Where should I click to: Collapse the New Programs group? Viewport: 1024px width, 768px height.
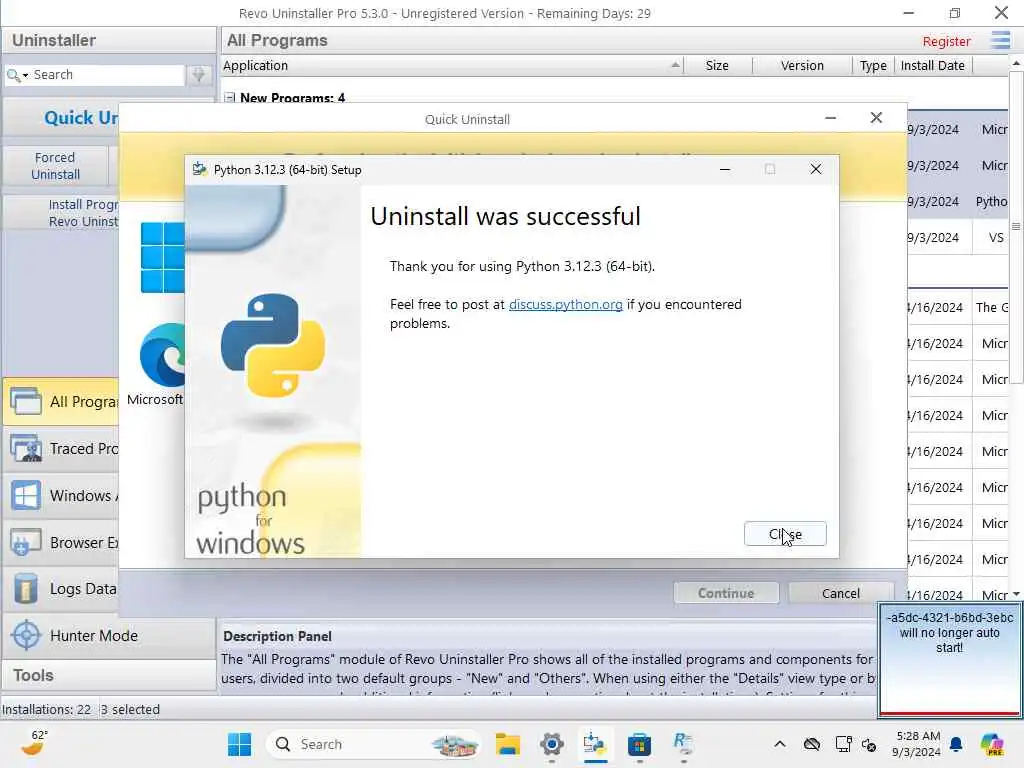229,98
